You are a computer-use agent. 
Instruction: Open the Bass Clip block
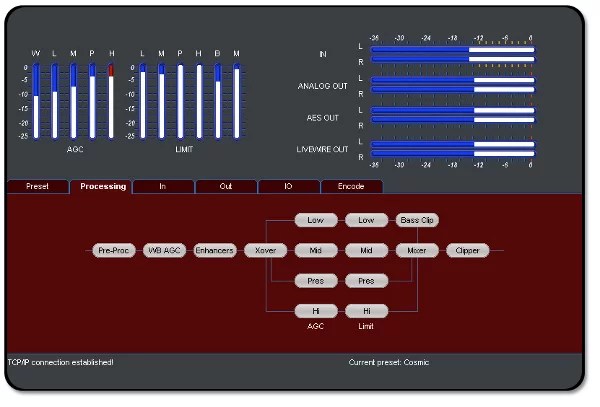pyautogui.click(x=417, y=219)
